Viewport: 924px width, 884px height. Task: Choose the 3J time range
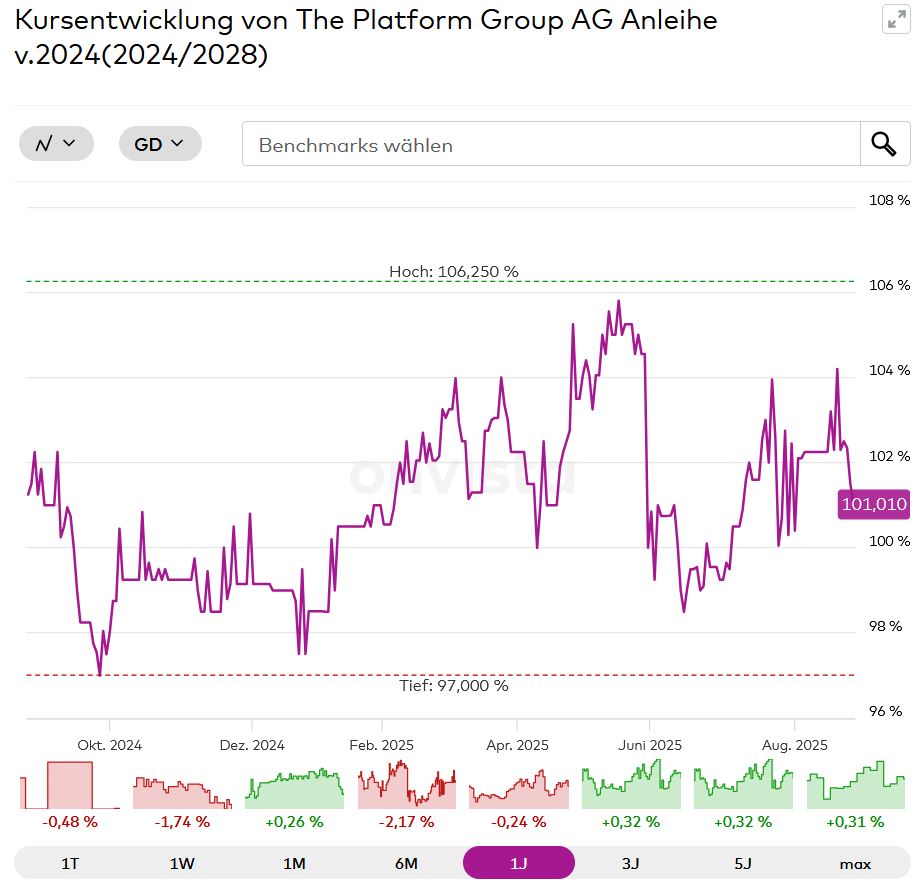pyautogui.click(x=630, y=863)
